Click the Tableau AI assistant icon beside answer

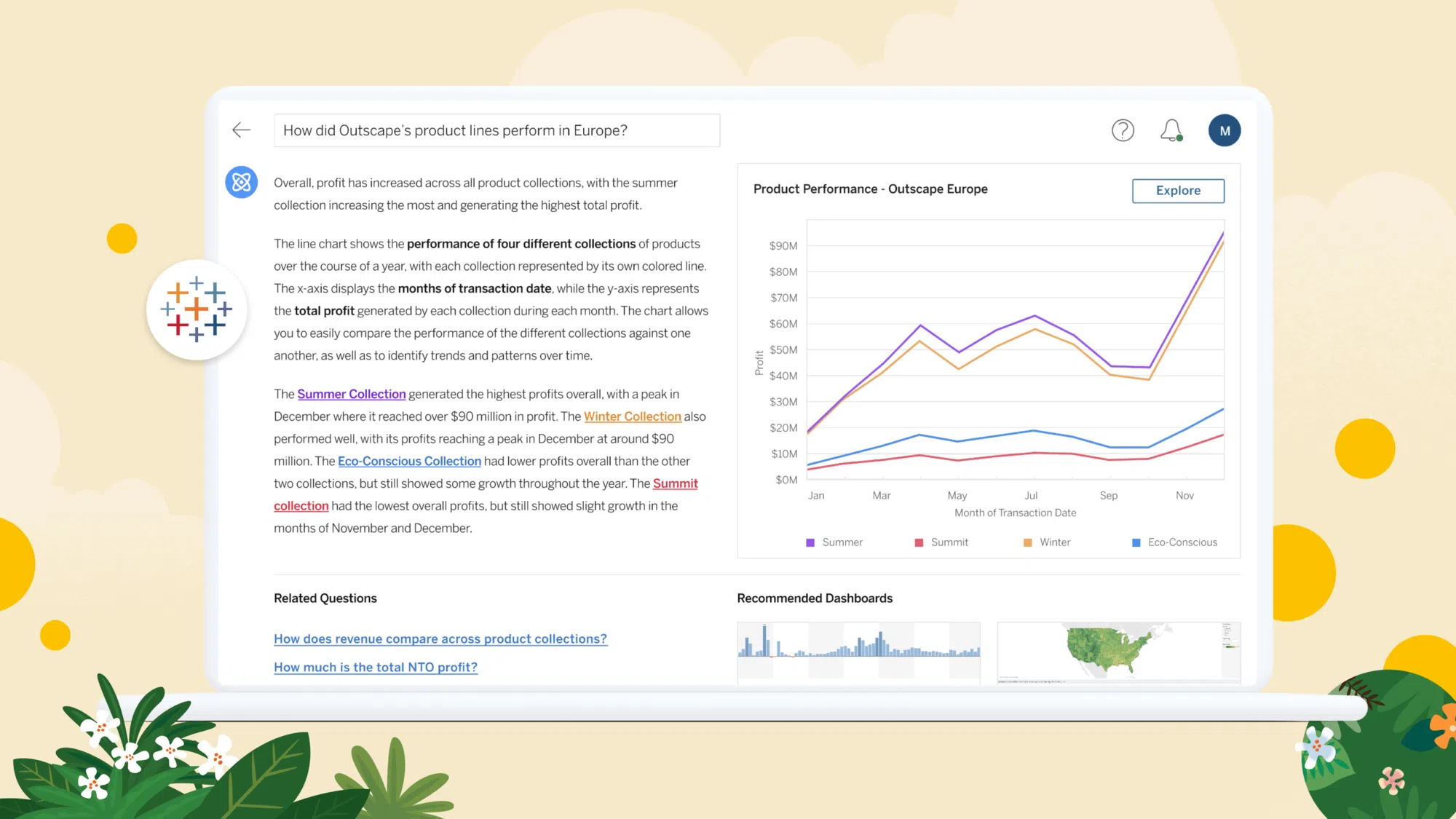tap(241, 182)
